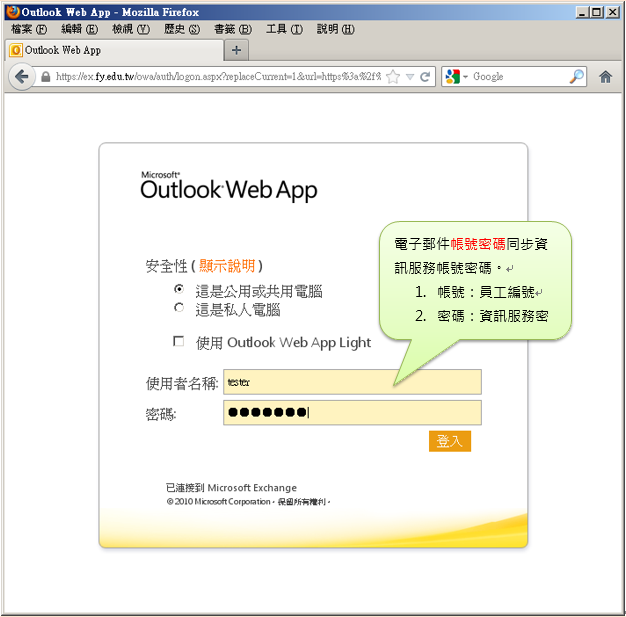Screen dimensions: 626x617
Task: Bookmark this page with the star icon
Action: point(393,77)
